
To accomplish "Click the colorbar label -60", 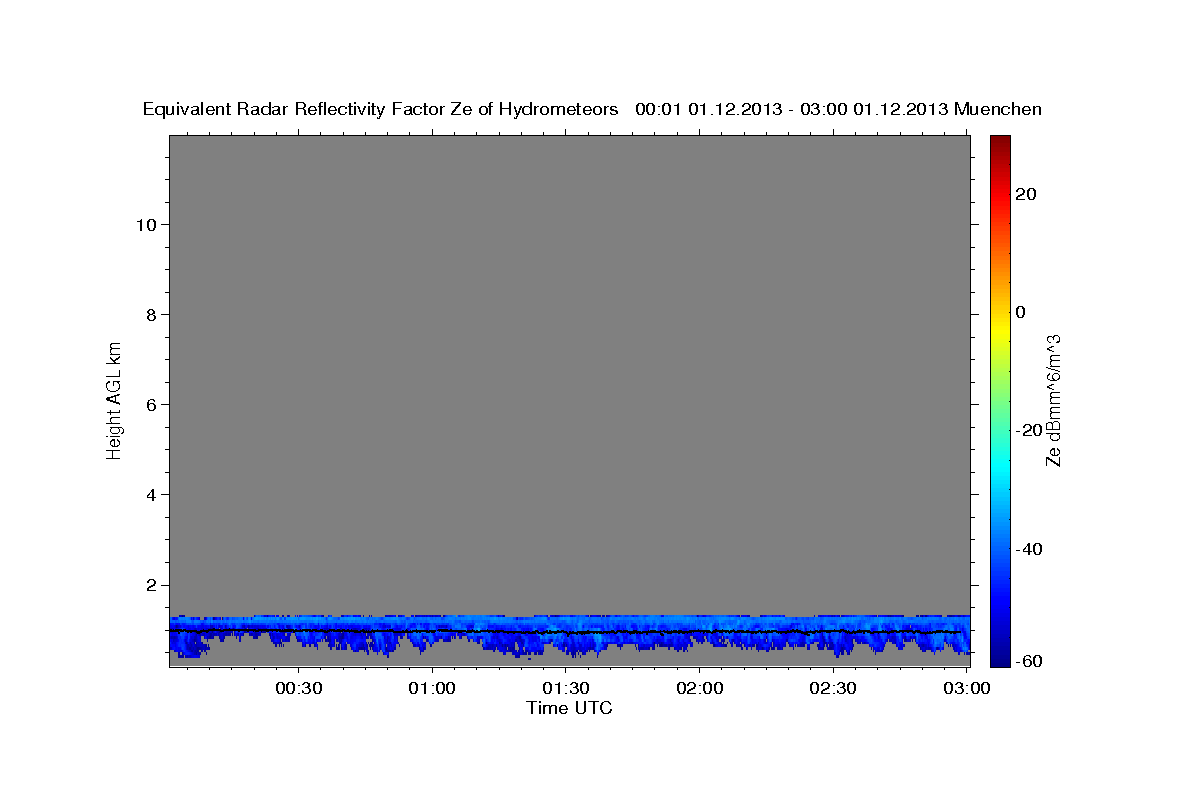I will point(1029,662).
